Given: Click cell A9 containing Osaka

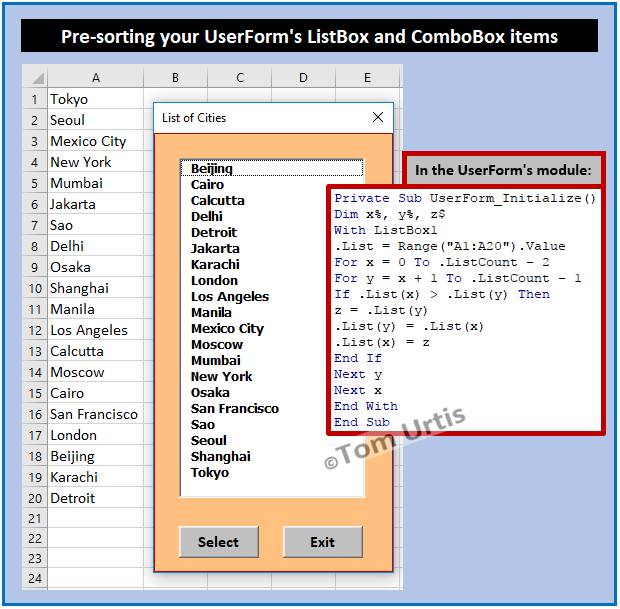Looking at the screenshot, I should point(95,267).
